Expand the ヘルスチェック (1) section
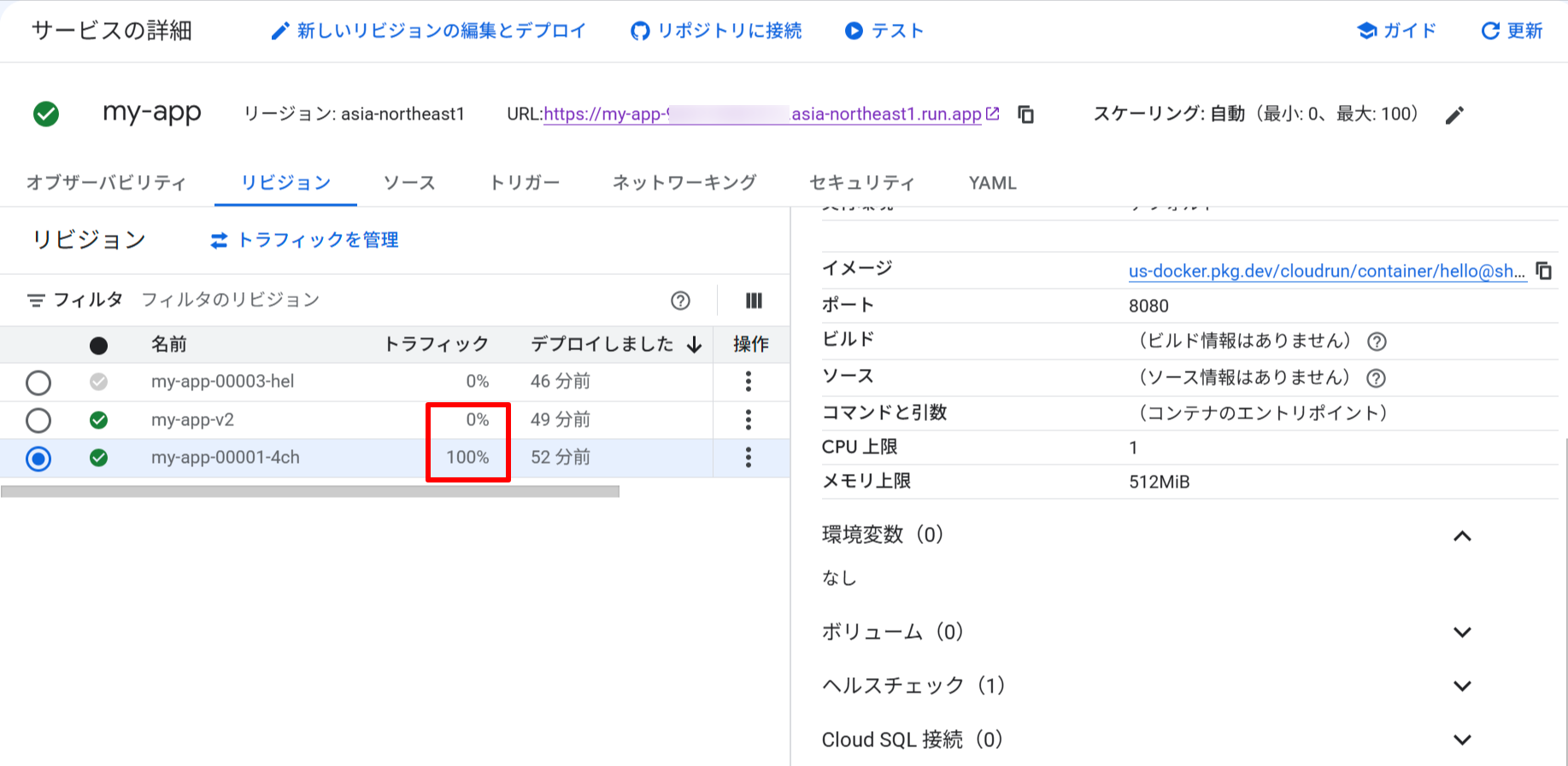1568x766 pixels. [1462, 687]
